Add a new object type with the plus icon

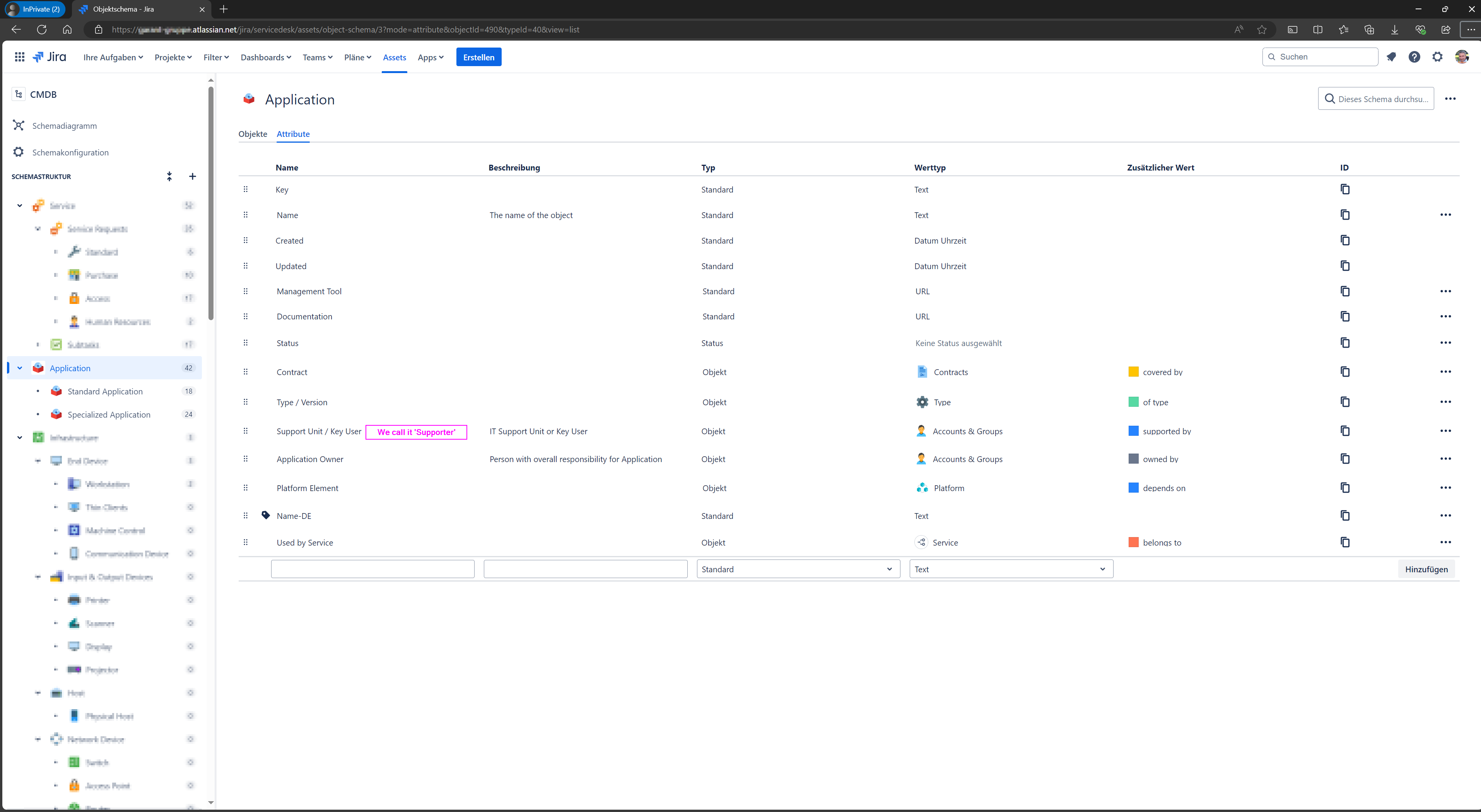[x=193, y=176]
